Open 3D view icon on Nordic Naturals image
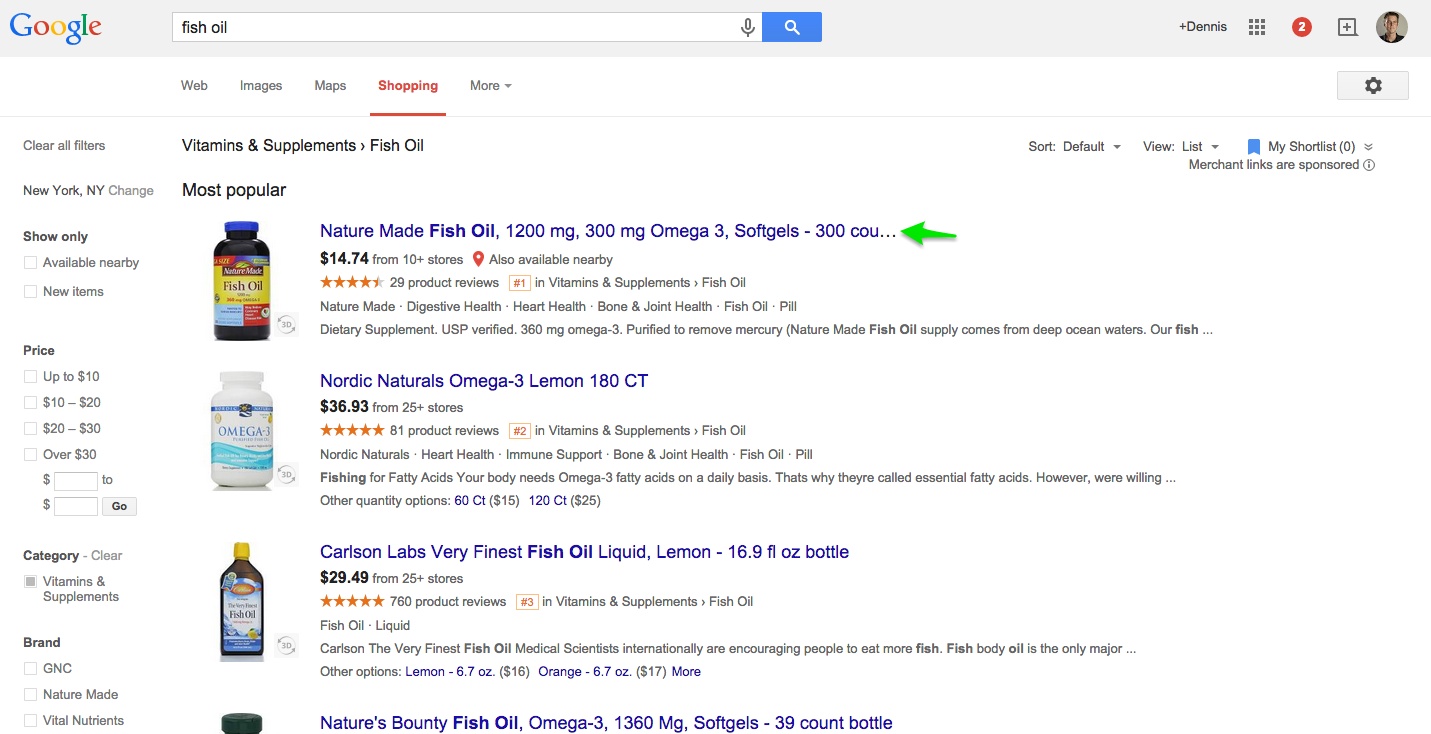The width and height of the screenshot is (1431, 734). click(287, 474)
